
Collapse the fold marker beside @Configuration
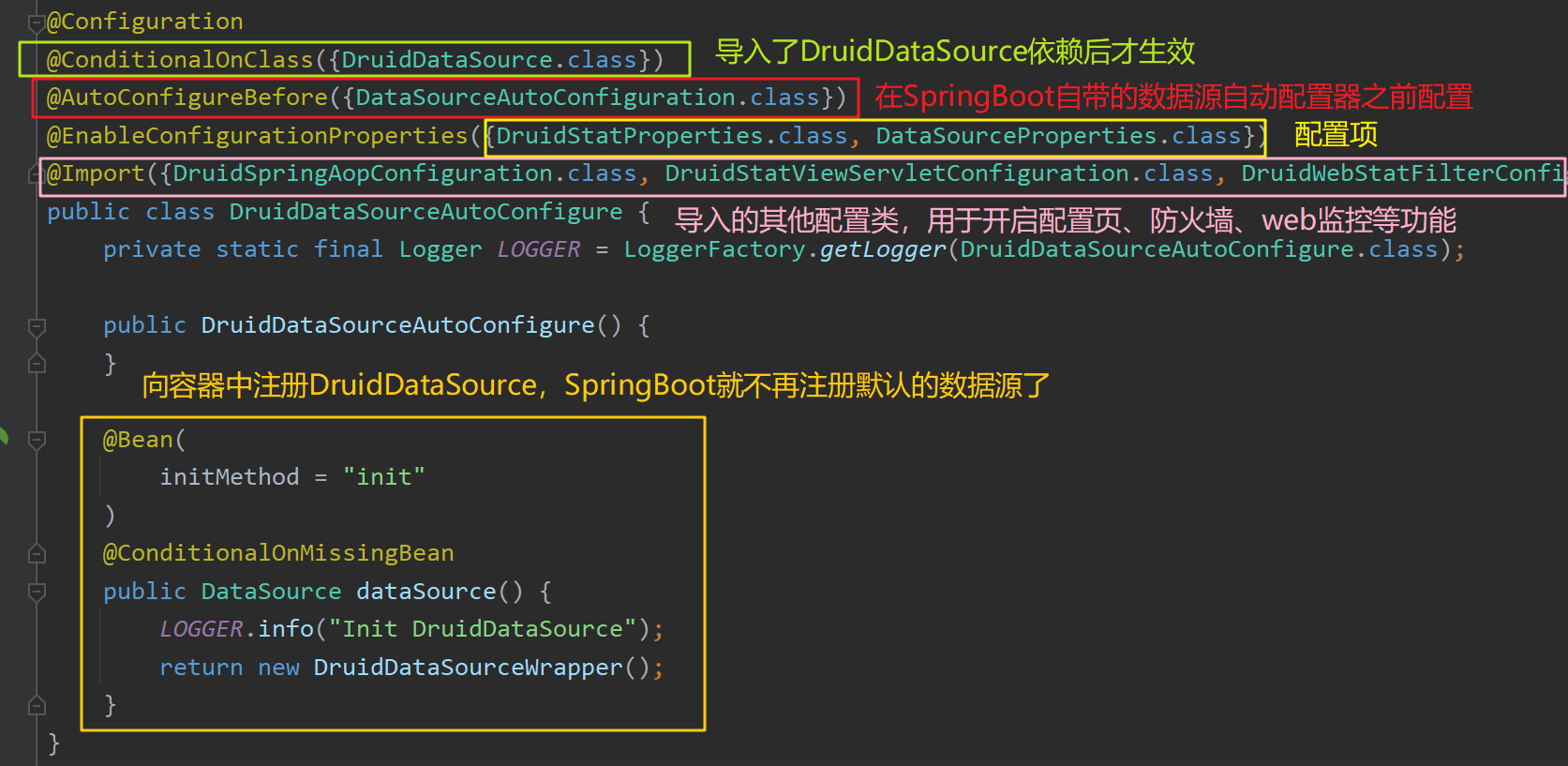(37, 23)
